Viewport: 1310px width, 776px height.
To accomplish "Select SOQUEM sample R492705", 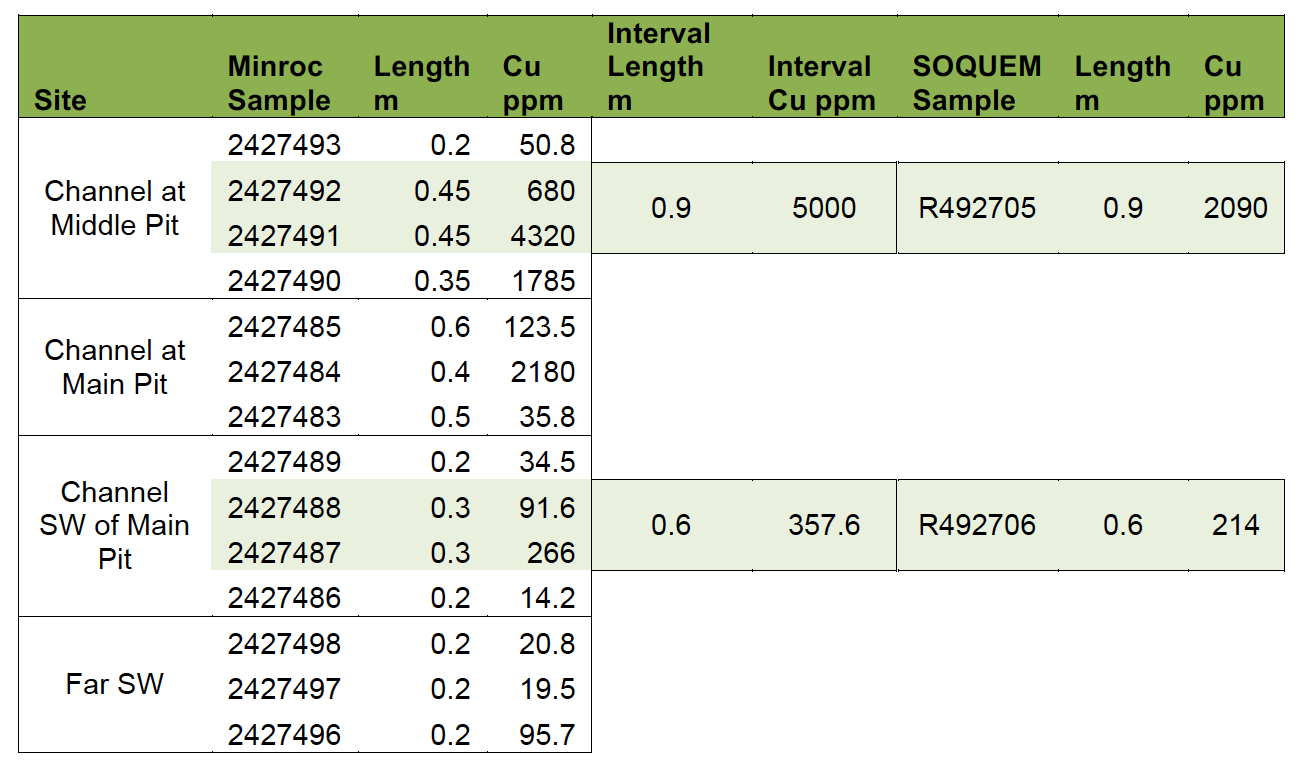I will coord(977,208).
